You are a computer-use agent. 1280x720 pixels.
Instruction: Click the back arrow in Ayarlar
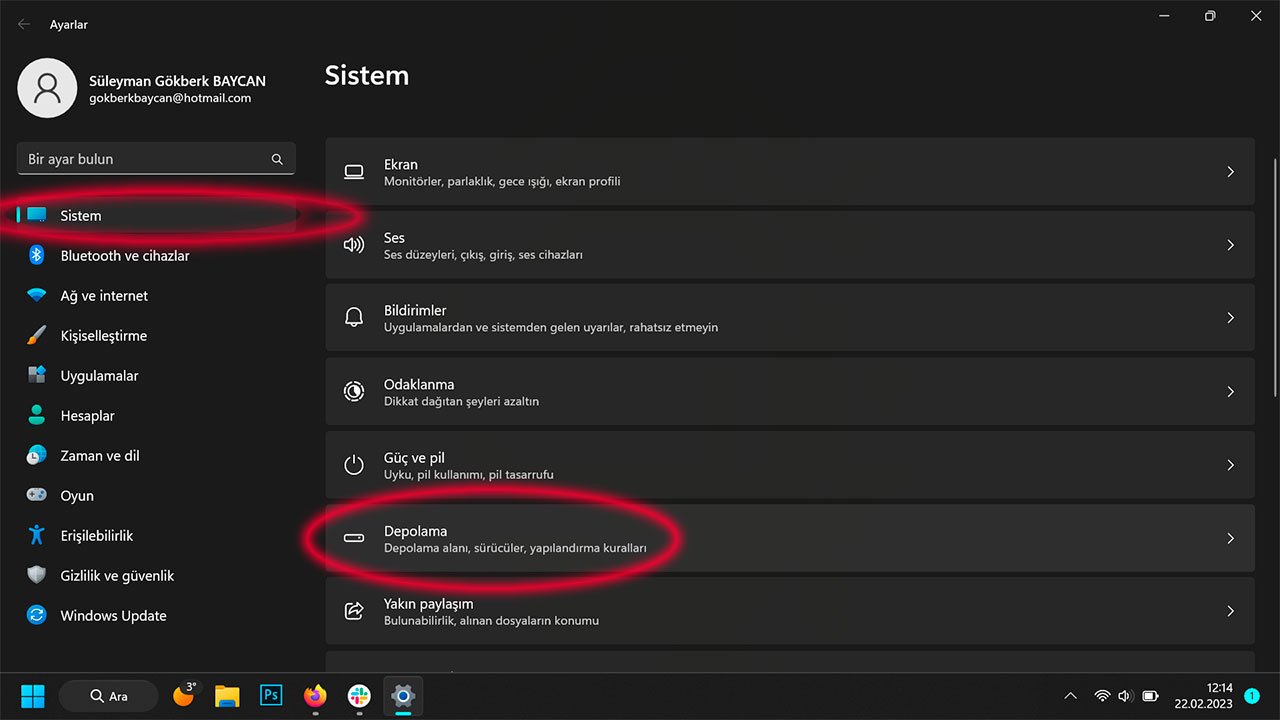click(24, 24)
